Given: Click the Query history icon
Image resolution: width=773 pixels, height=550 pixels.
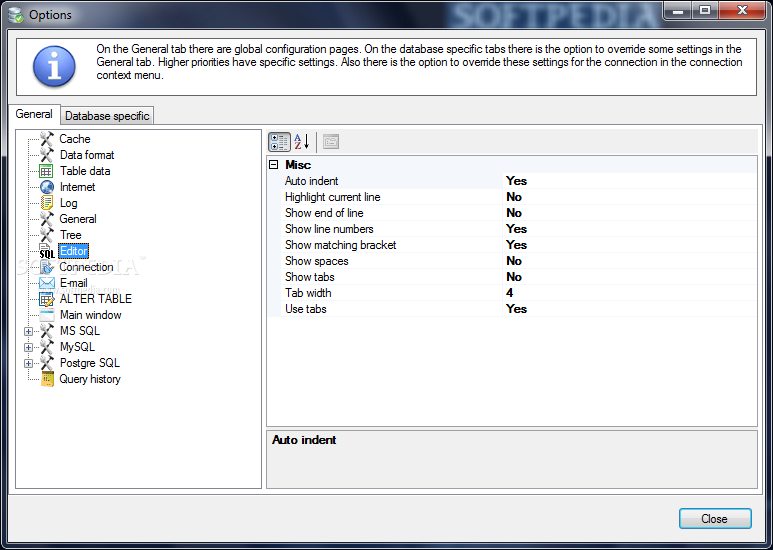Looking at the screenshot, I should pos(47,379).
